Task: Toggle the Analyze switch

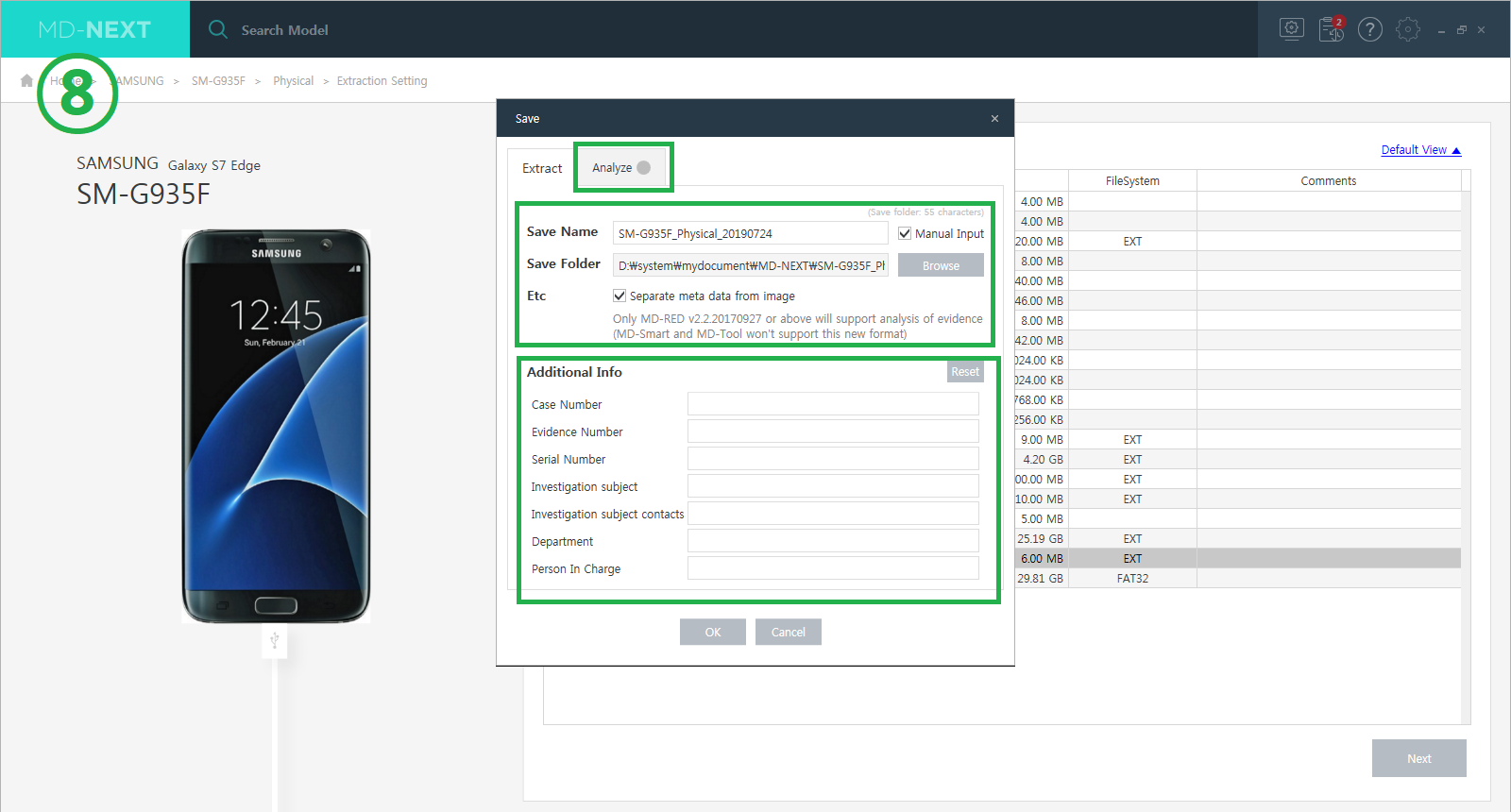Action: pos(644,167)
